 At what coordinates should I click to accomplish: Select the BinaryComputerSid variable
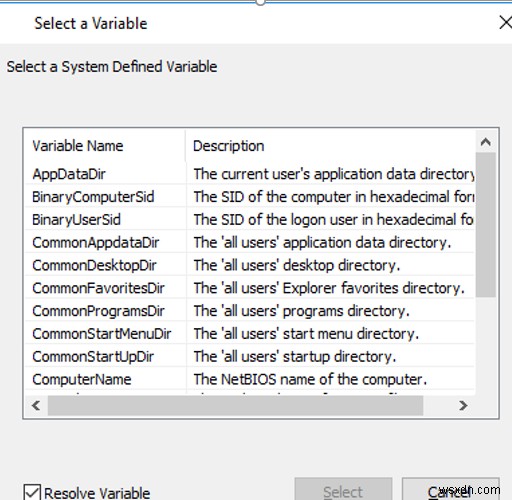click(x=250, y=197)
